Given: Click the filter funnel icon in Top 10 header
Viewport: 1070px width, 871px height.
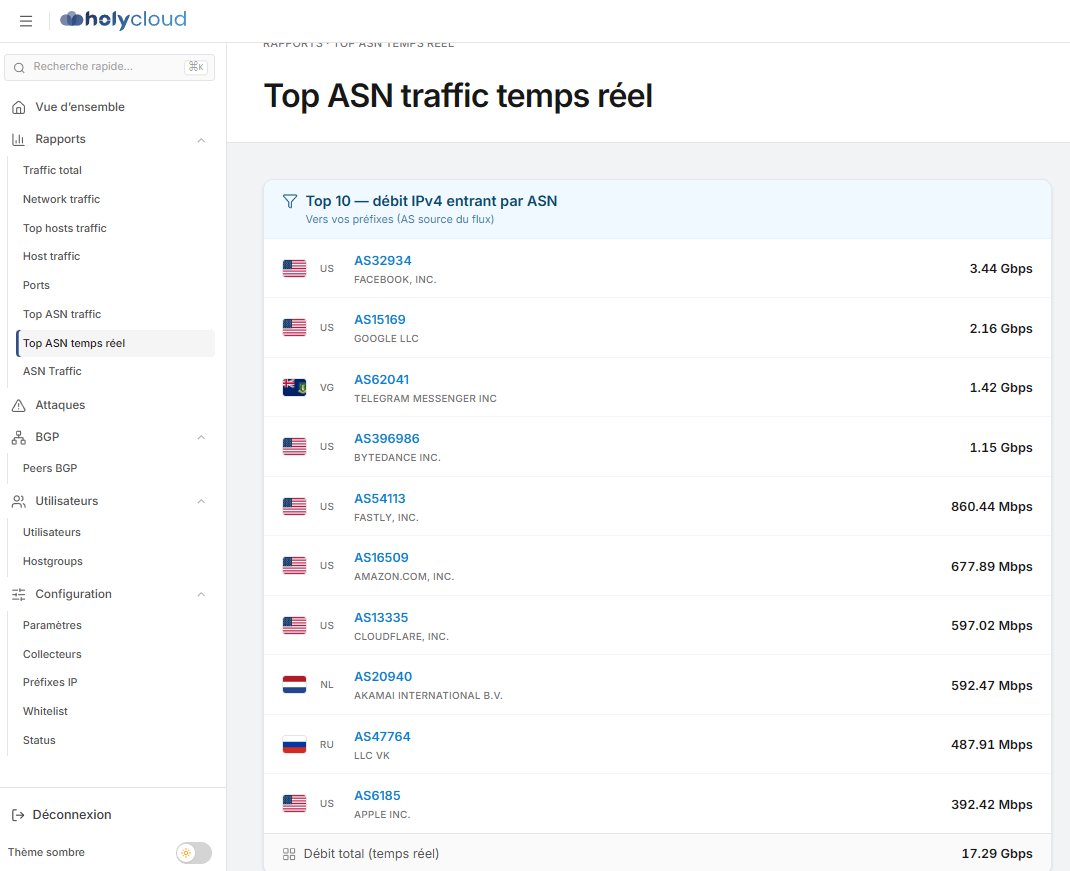Looking at the screenshot, I should 290,201.
